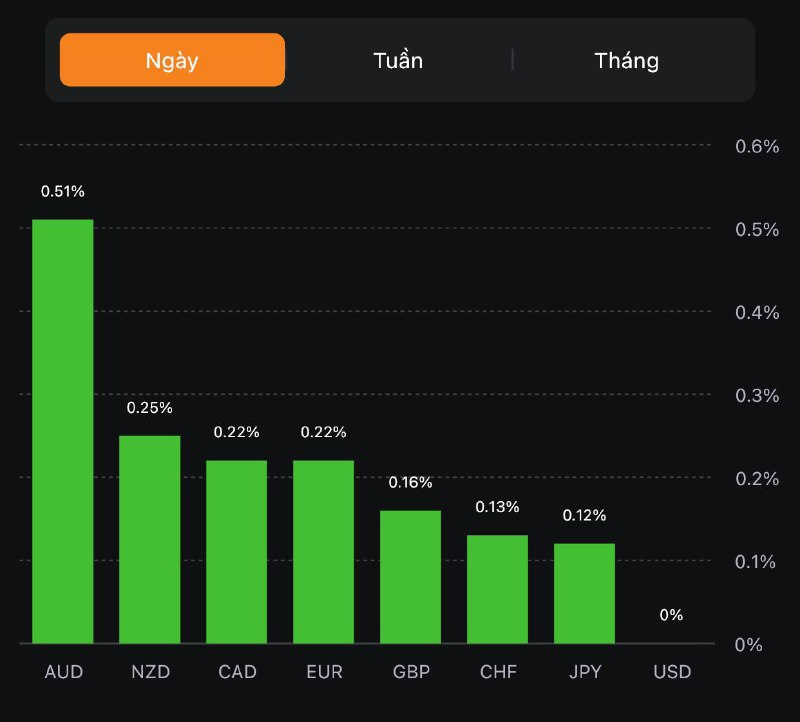Click the AUD green bar

[x=63, y=430]
